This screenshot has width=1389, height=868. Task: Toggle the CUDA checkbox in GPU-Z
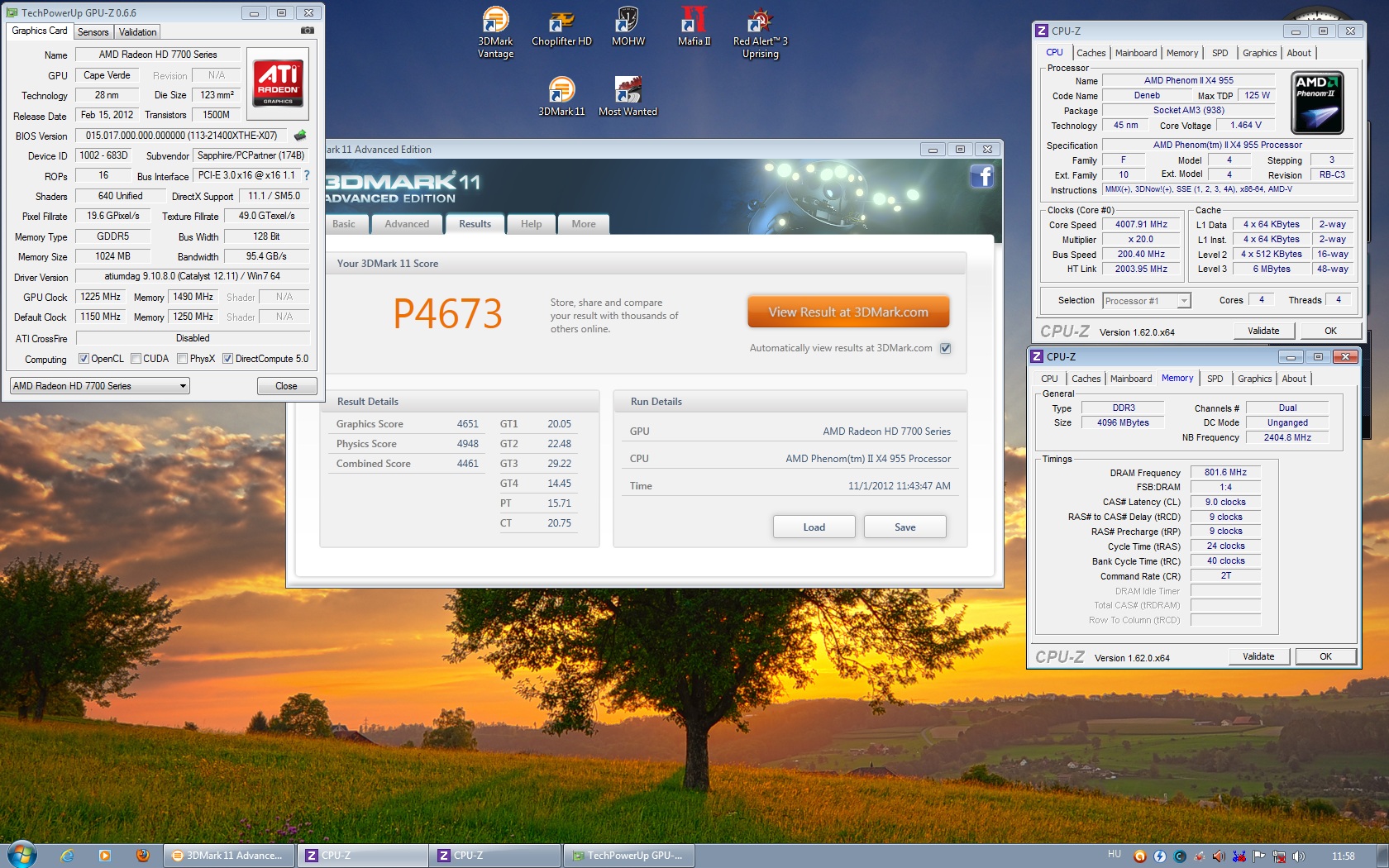[136, 359]
